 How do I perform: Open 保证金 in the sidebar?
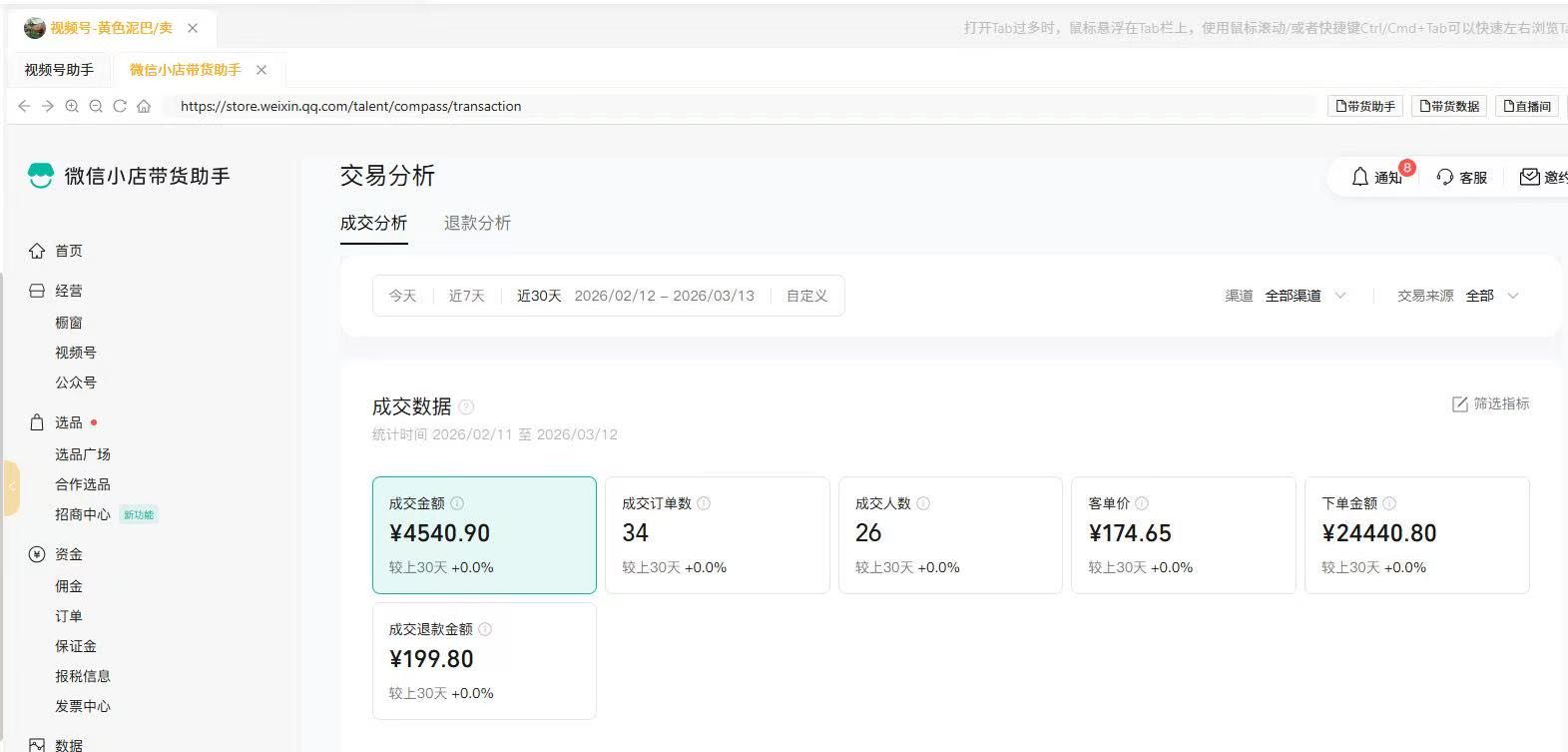click(x=76, y=646)
